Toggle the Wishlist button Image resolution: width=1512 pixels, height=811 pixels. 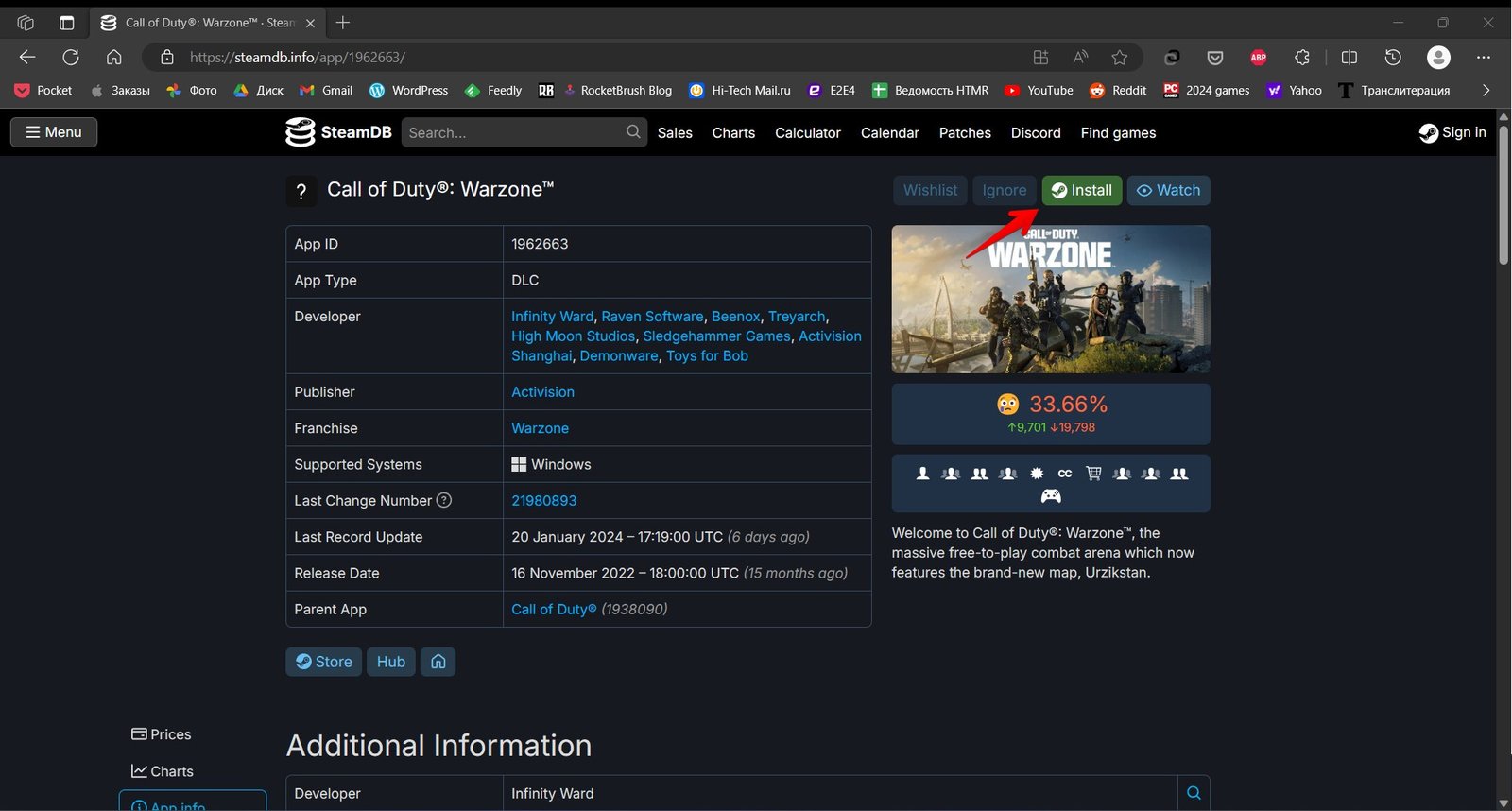click(x=930, y=190)
